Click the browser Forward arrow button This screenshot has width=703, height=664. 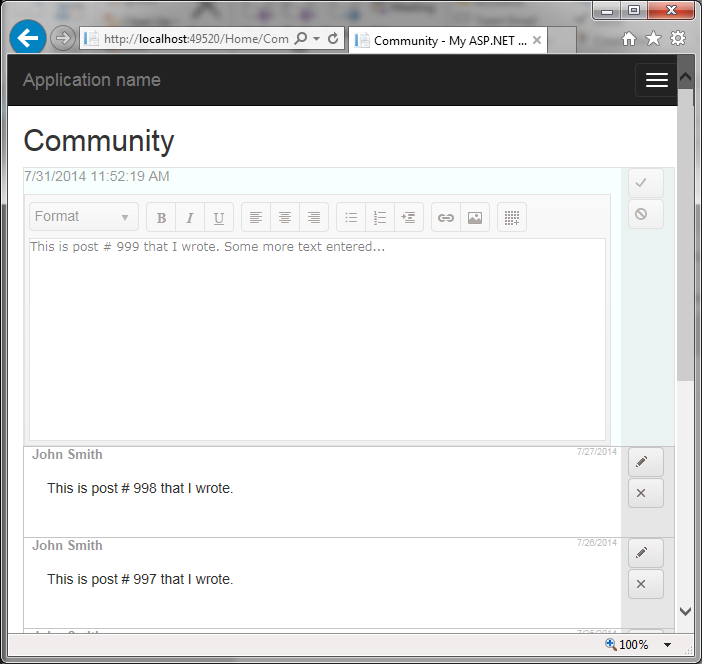(x=62, y=38)
